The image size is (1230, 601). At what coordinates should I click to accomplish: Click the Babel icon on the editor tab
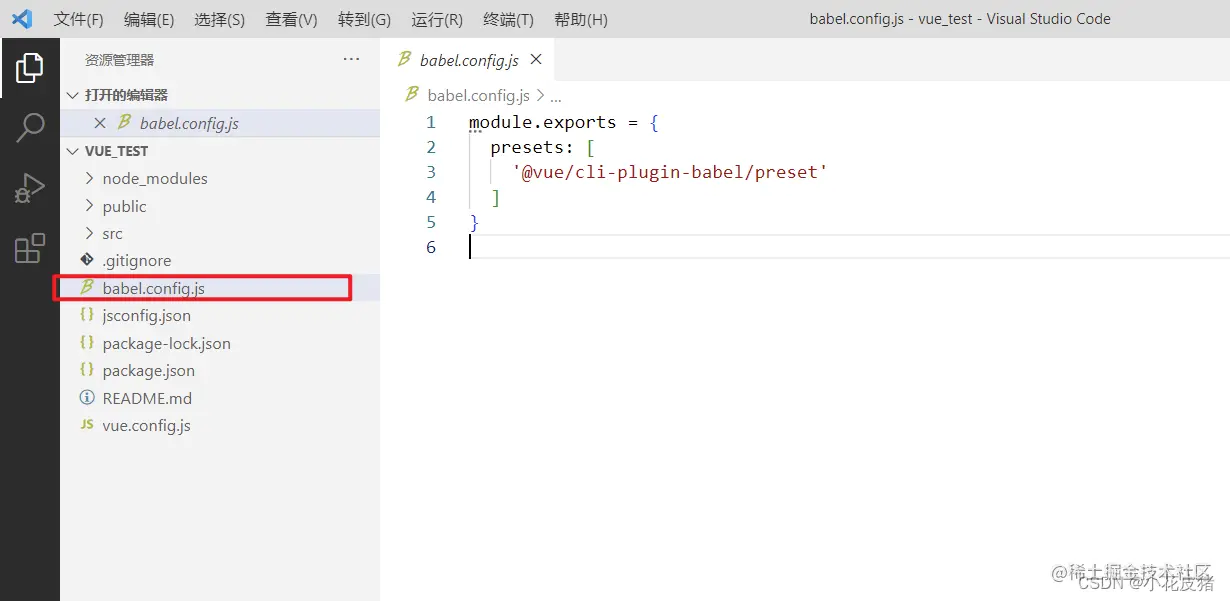coord(404,60)
